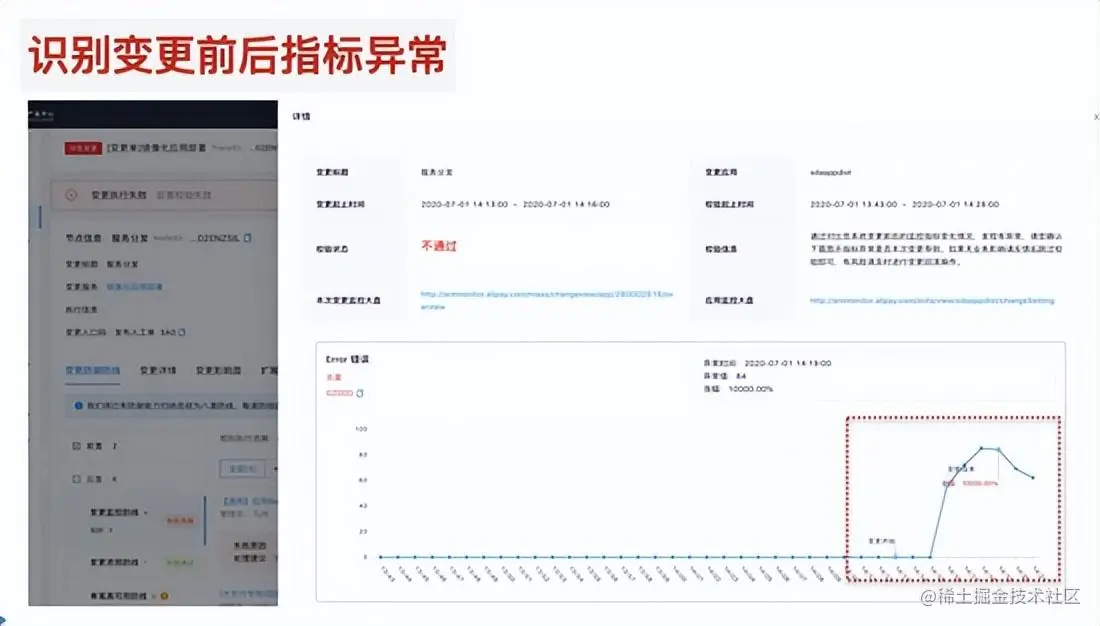Copy the red metric ID under Error chart title
The image size is (1100, 626).
pos(359,393)
